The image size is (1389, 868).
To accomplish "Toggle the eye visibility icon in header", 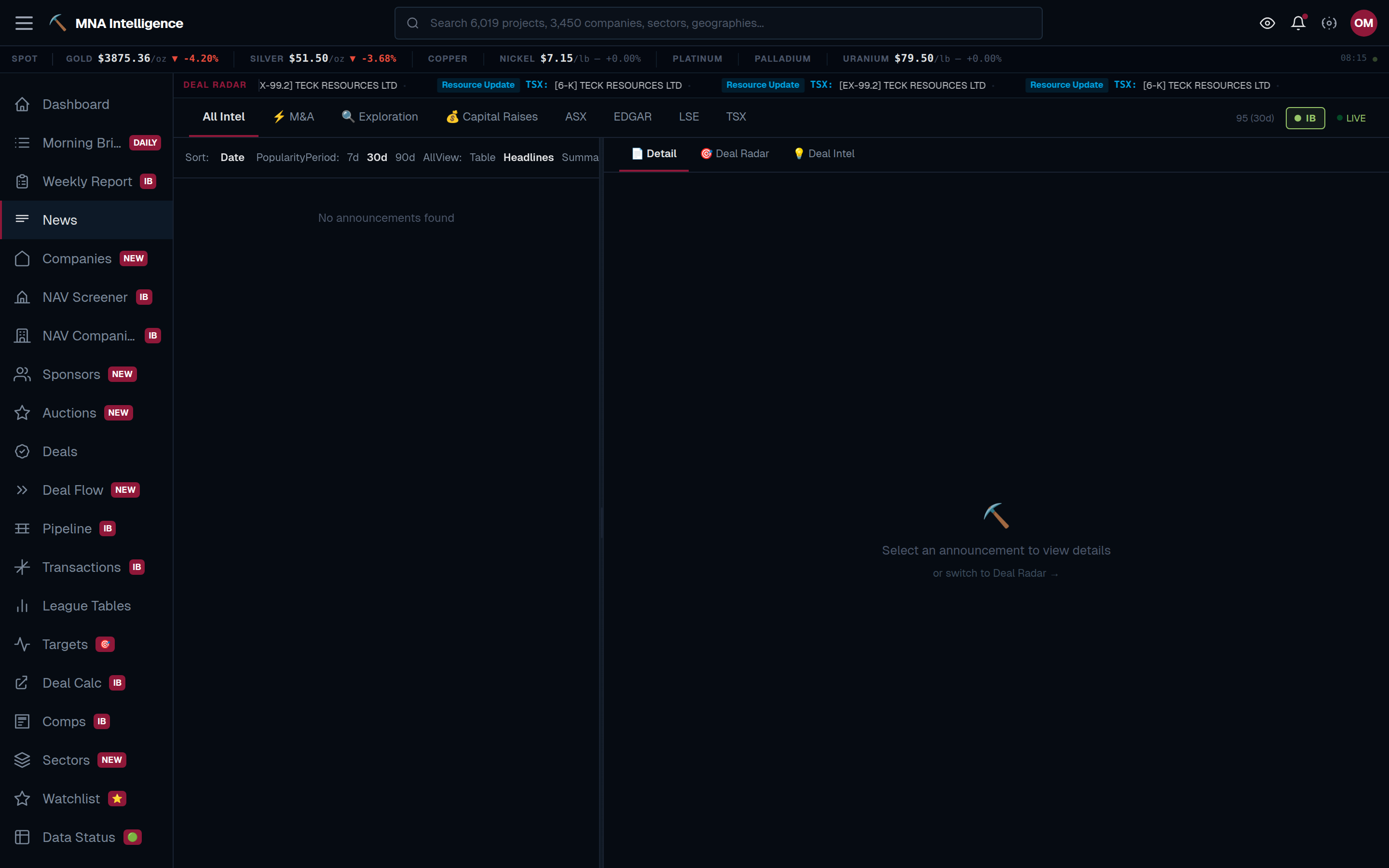I will coord(1267,23).
